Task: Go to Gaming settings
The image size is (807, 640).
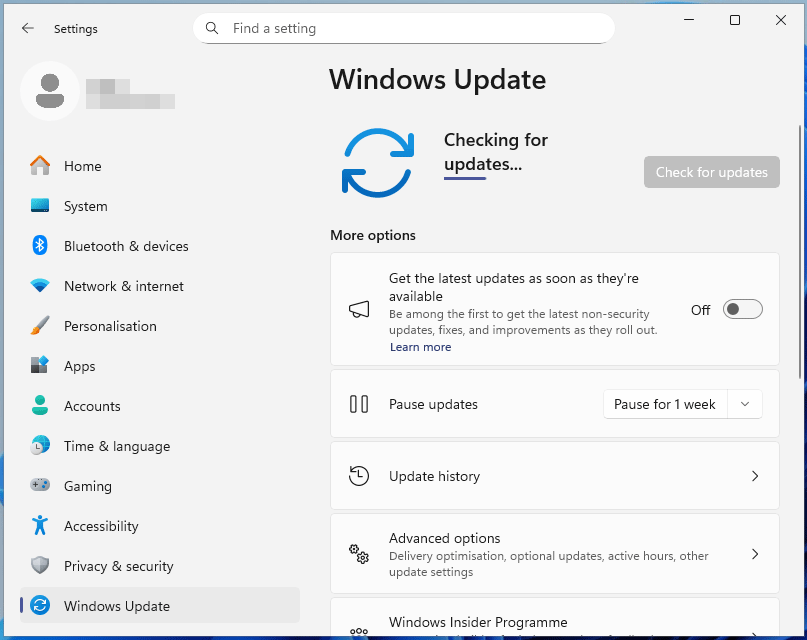Action: 160,485
